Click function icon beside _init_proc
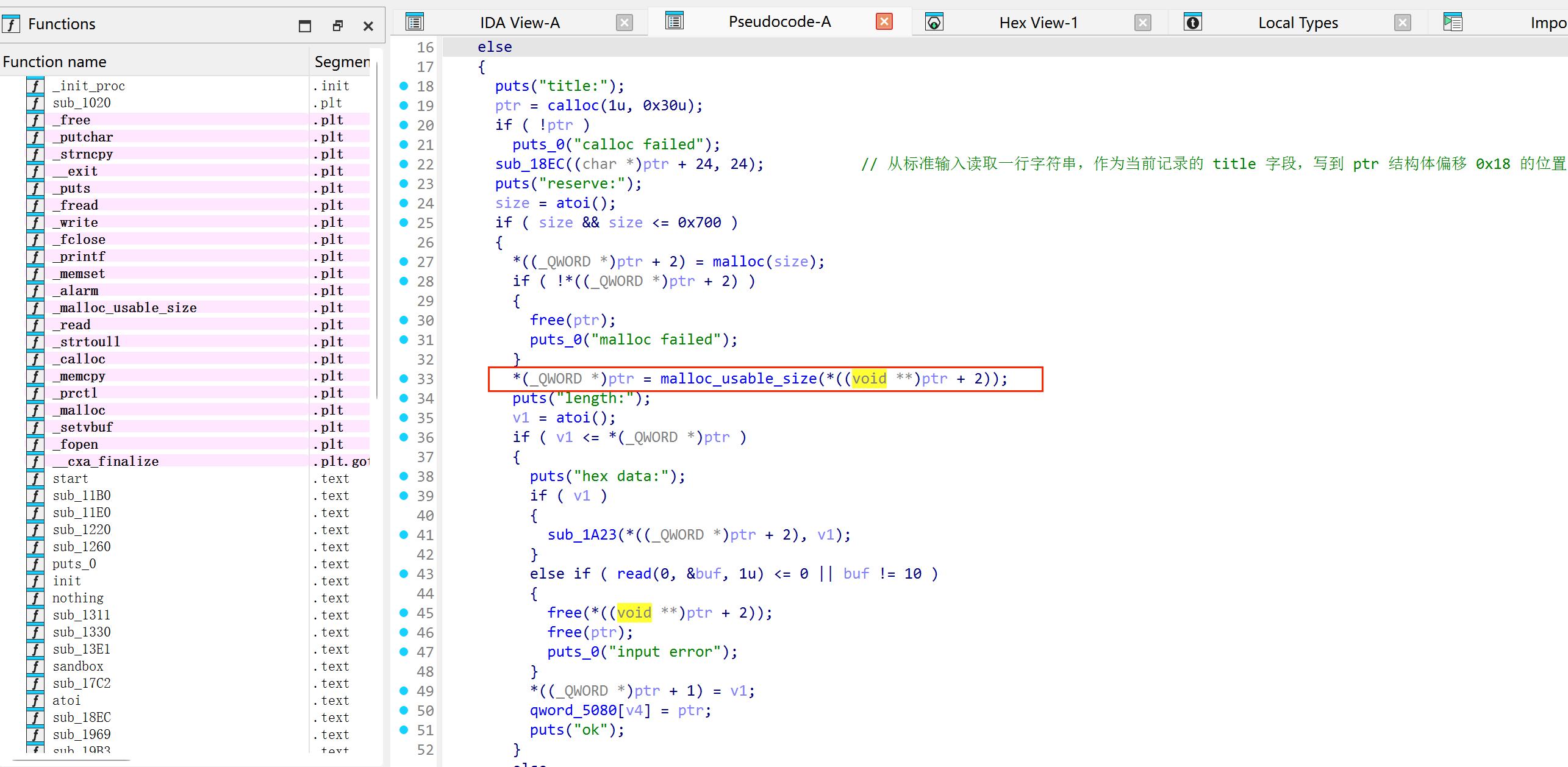The image size is (1568, 767). pos(35,86)
